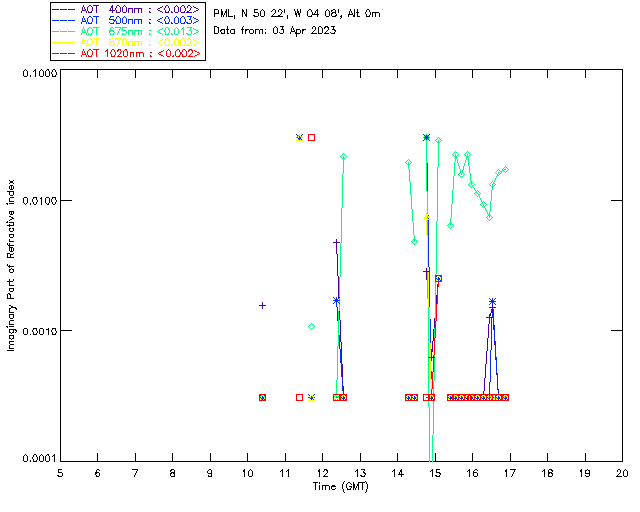
Task: Click the x-axis tick label 20
Action: [x=622, y=473]
